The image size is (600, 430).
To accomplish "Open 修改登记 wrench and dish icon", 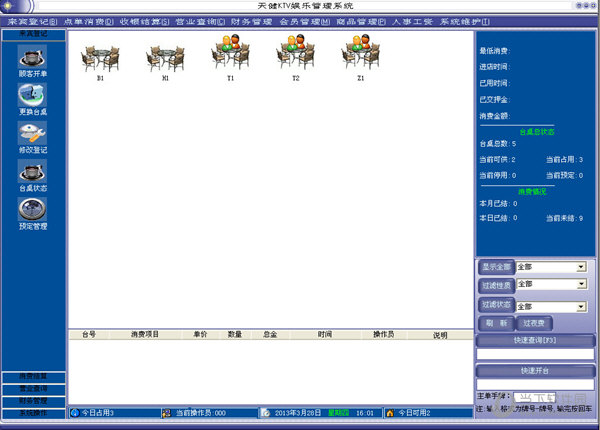I will (33, 133).
